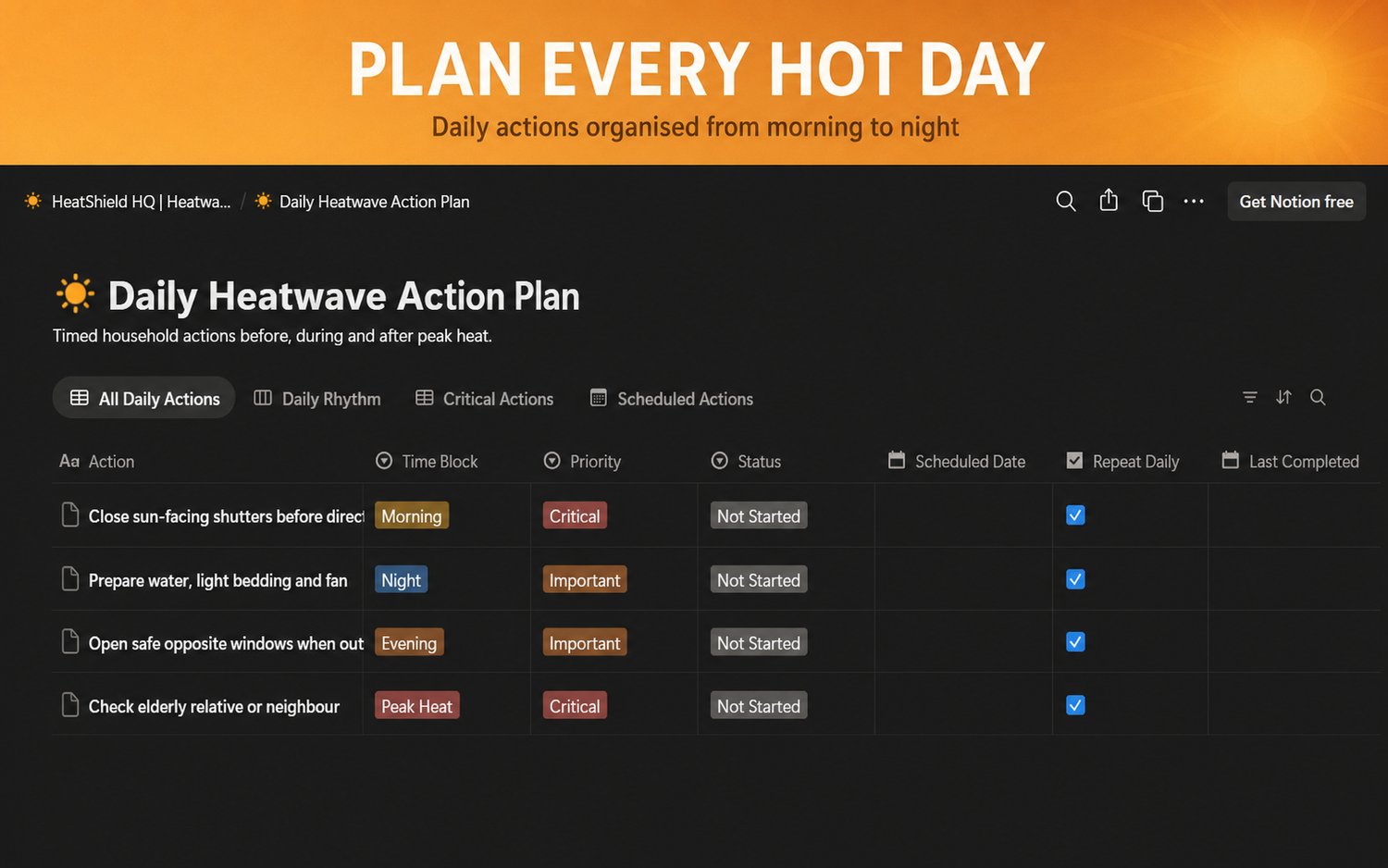1388x868 pixels.
Task: Toggle Repeat Daily checkbox for Prepare water row
Action: [1075, 579]
